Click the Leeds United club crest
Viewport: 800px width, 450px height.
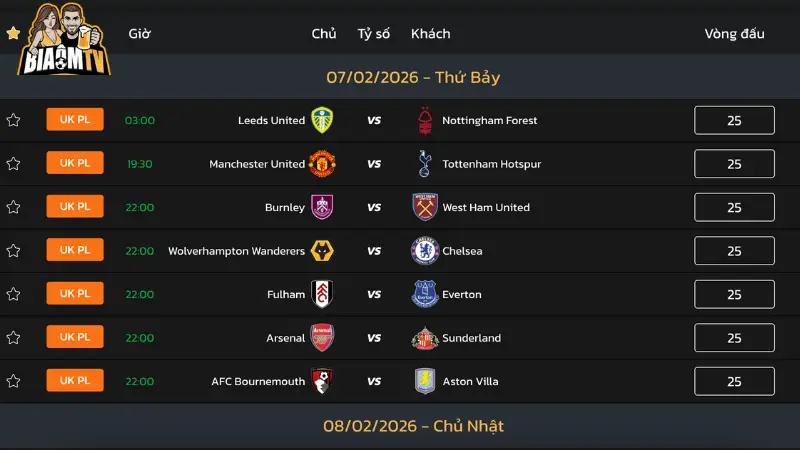pos(322,120)
